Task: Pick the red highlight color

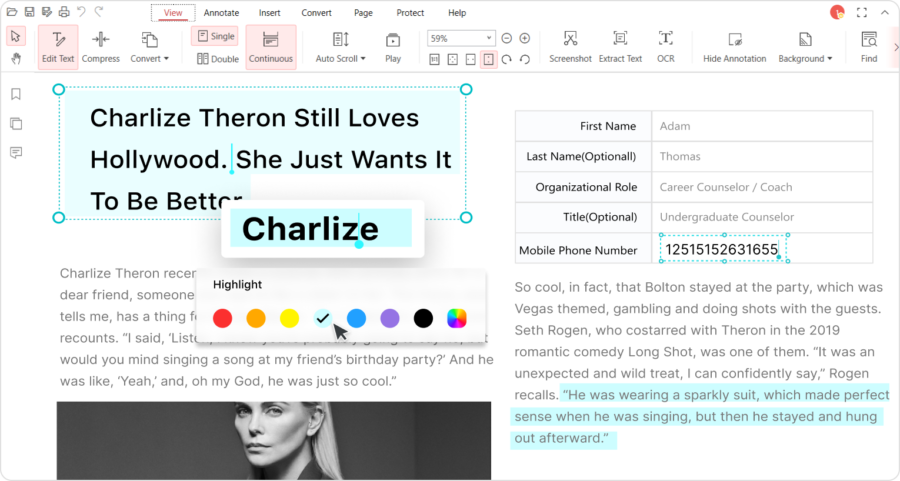Action: (x=223, y=318)
